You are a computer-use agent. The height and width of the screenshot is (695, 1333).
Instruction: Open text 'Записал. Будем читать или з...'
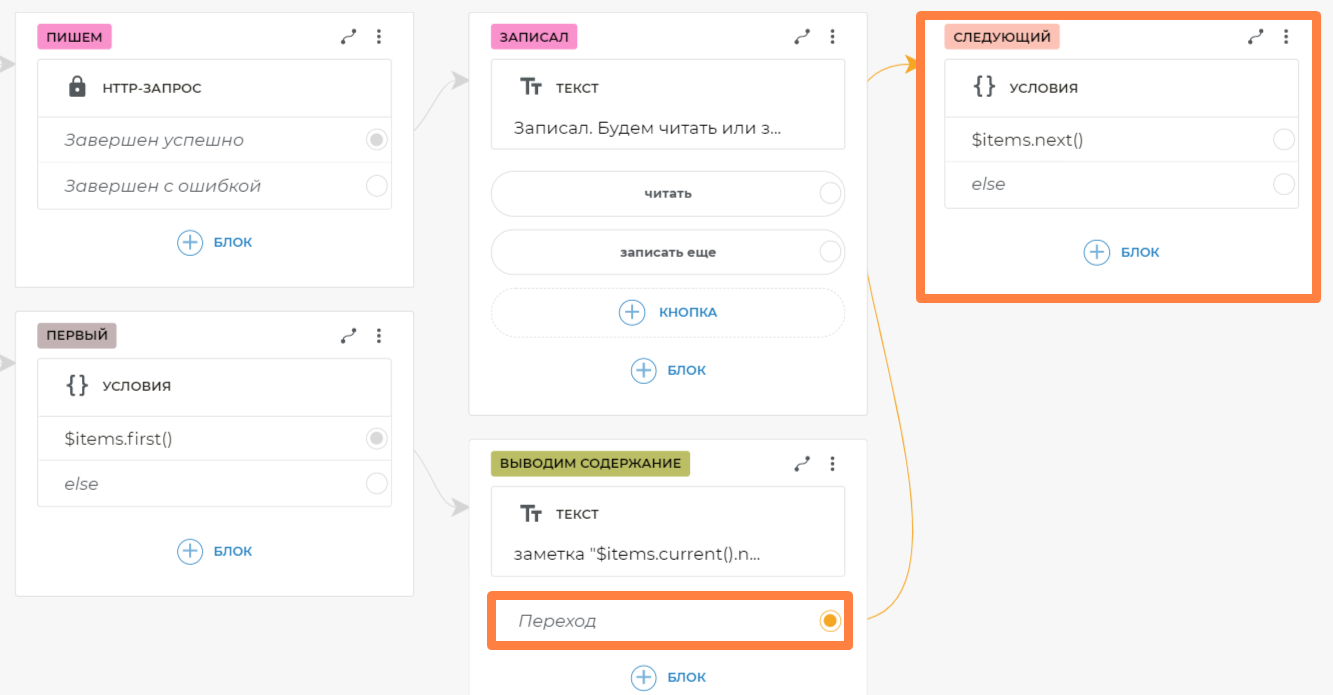pos(647,128)
